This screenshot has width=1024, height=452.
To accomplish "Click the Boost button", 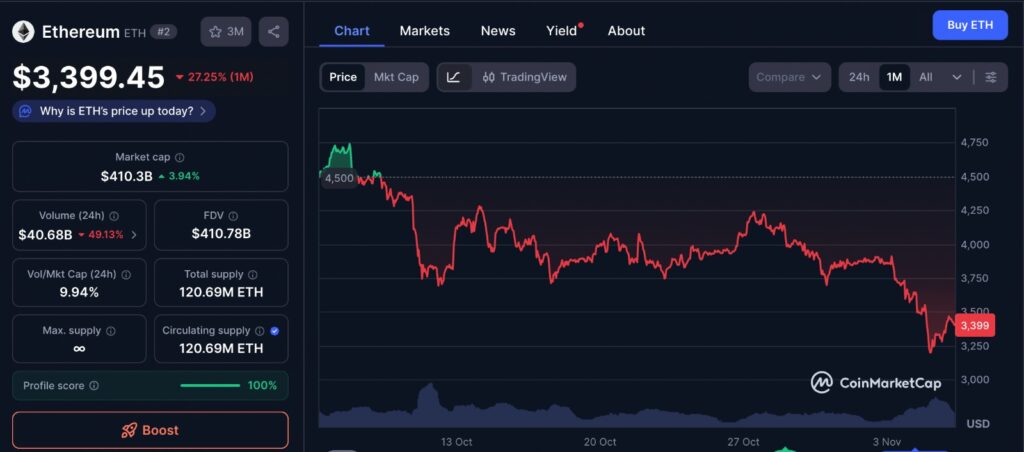I will coord(150,430).
